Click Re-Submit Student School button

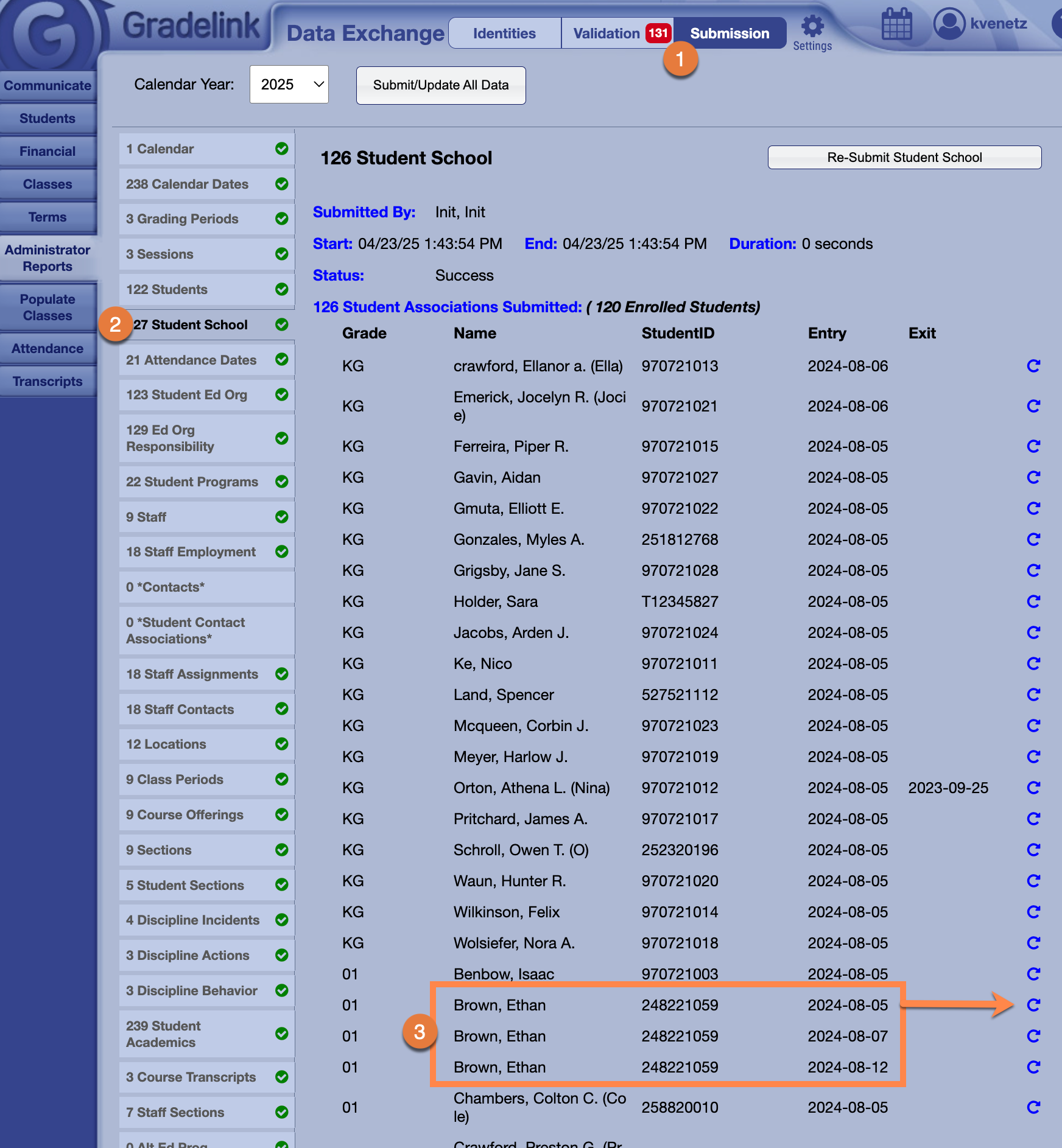pyautogui.click(x=904, y=158)
